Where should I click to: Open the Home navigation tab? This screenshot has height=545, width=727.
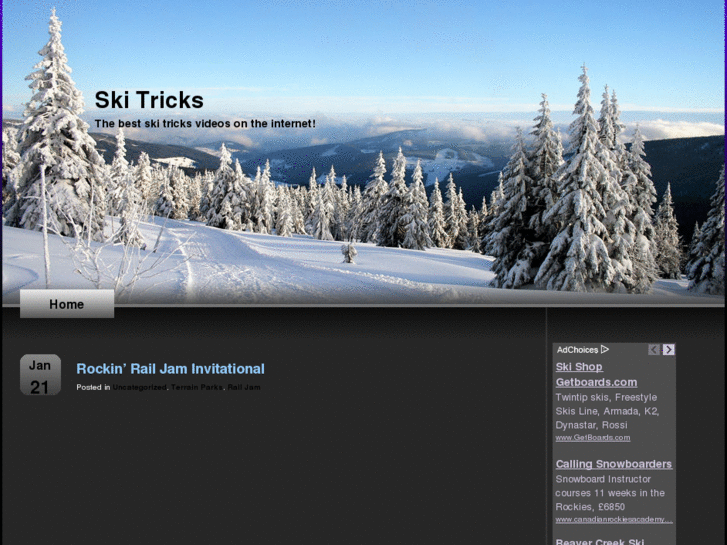tap(67, 304)
